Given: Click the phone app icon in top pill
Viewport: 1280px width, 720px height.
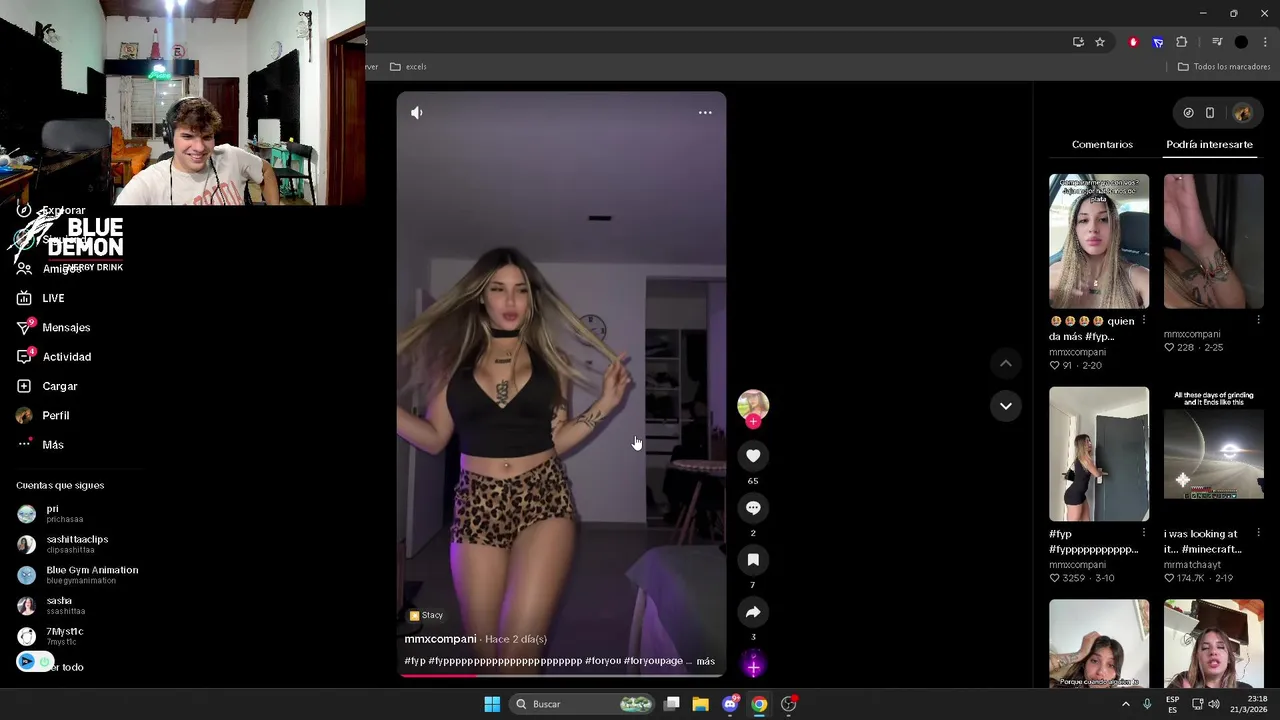Looking at the screenshot, I should point(1210,113).
